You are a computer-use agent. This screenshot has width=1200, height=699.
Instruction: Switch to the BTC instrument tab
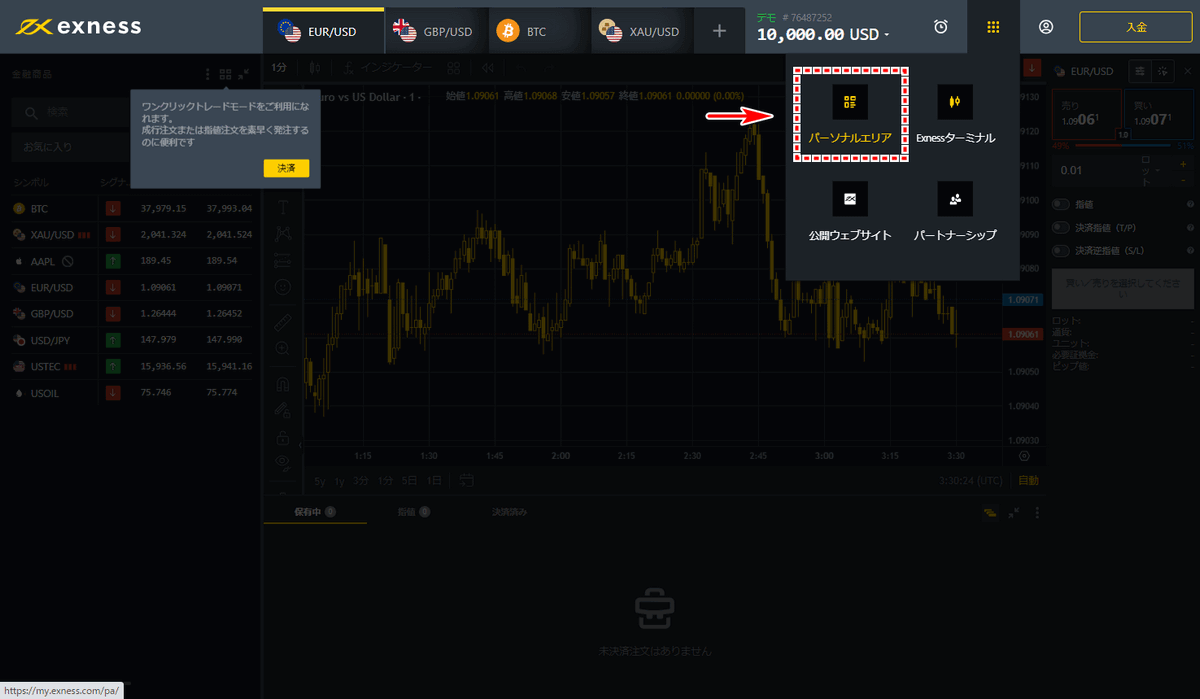pyautogui.click(x=538, y=31)
